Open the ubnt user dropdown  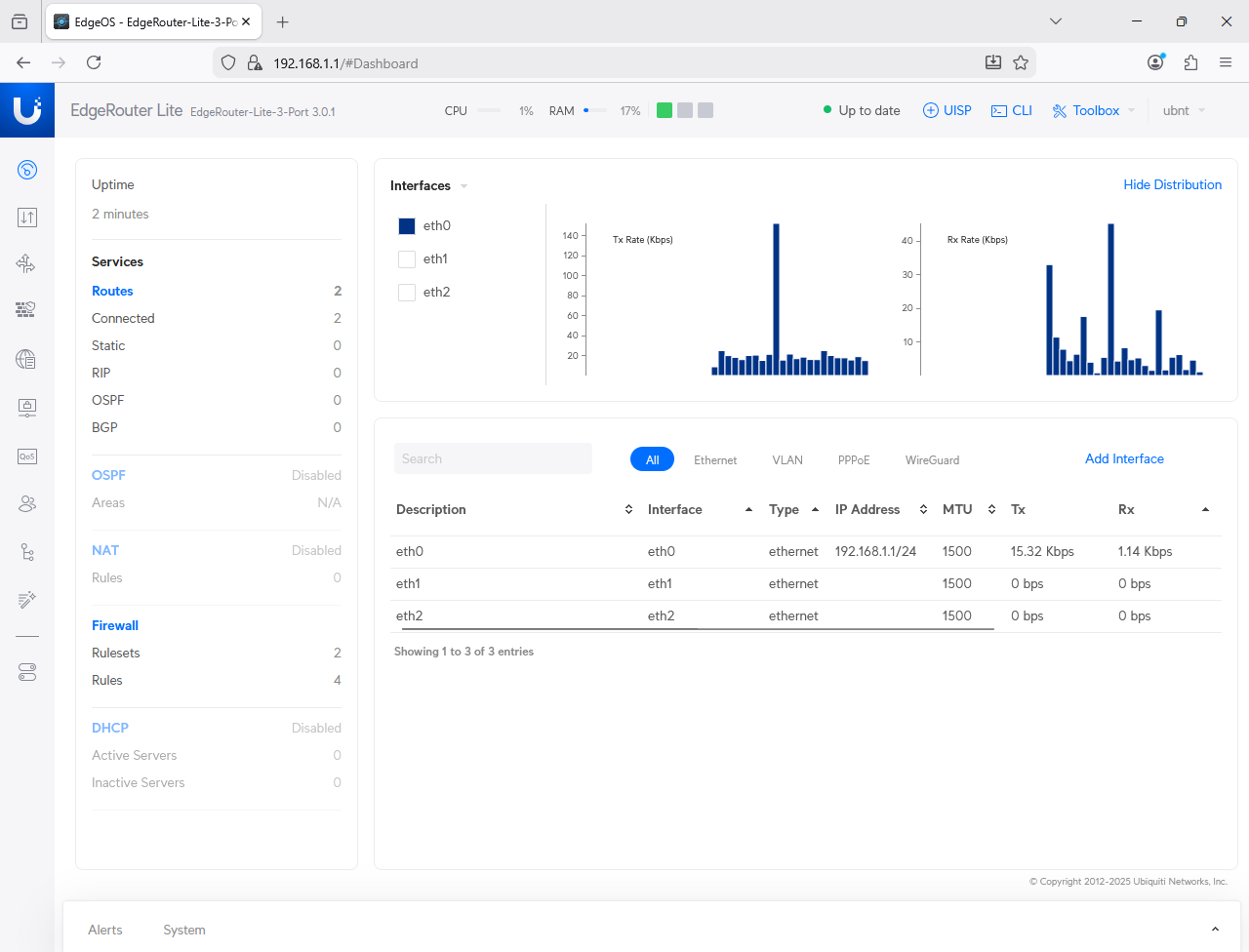[1184, 111]
